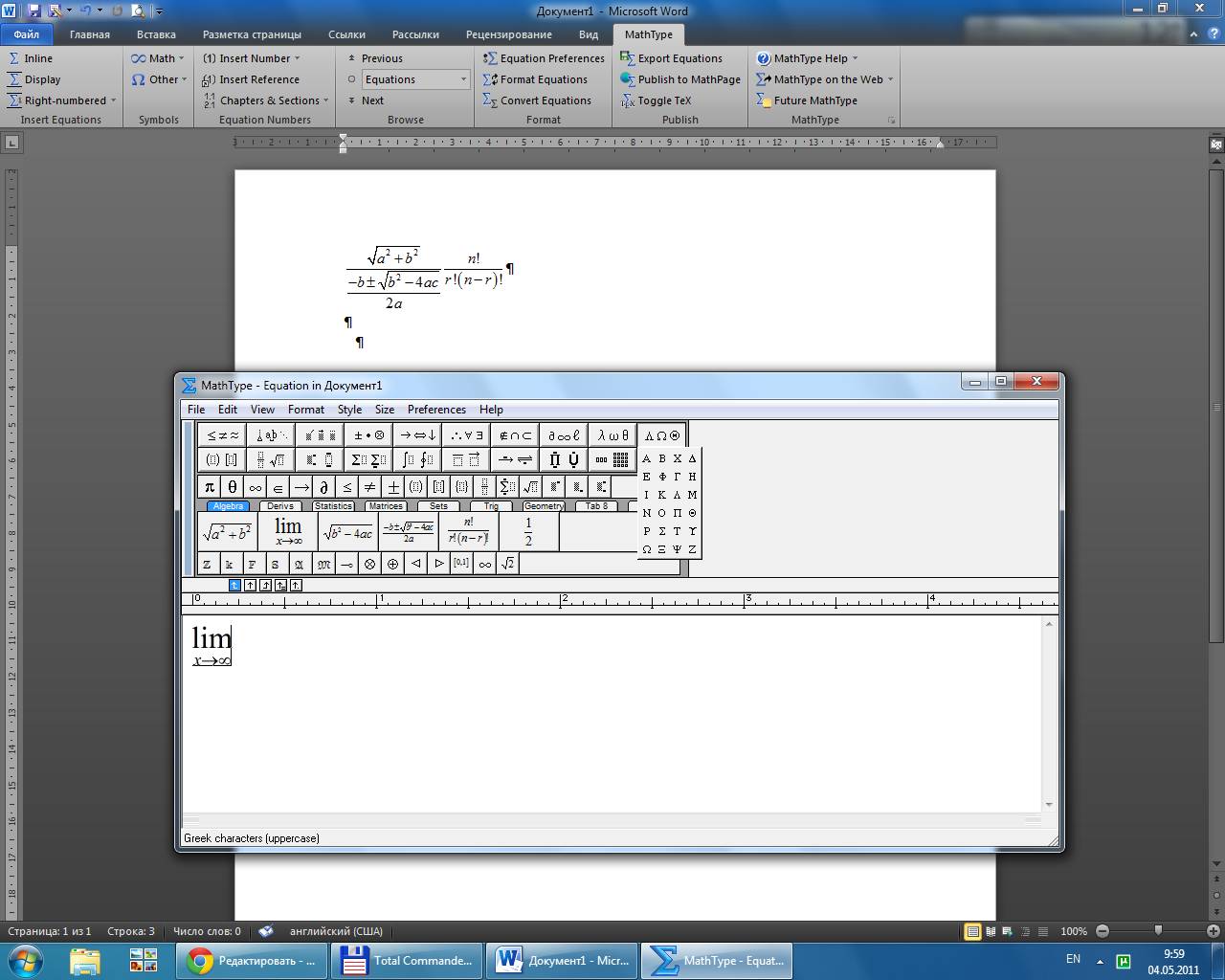Open fraction and radical templates palette
1225x980 pixels.
[271, 460]
